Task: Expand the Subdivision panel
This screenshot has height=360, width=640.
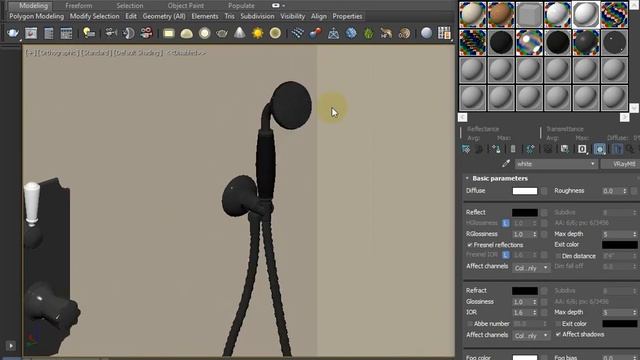Action: [x=257, y=16]
